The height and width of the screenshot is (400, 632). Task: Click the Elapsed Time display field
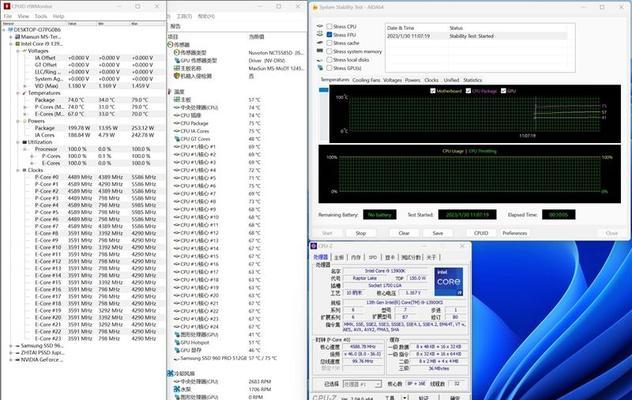558,215
